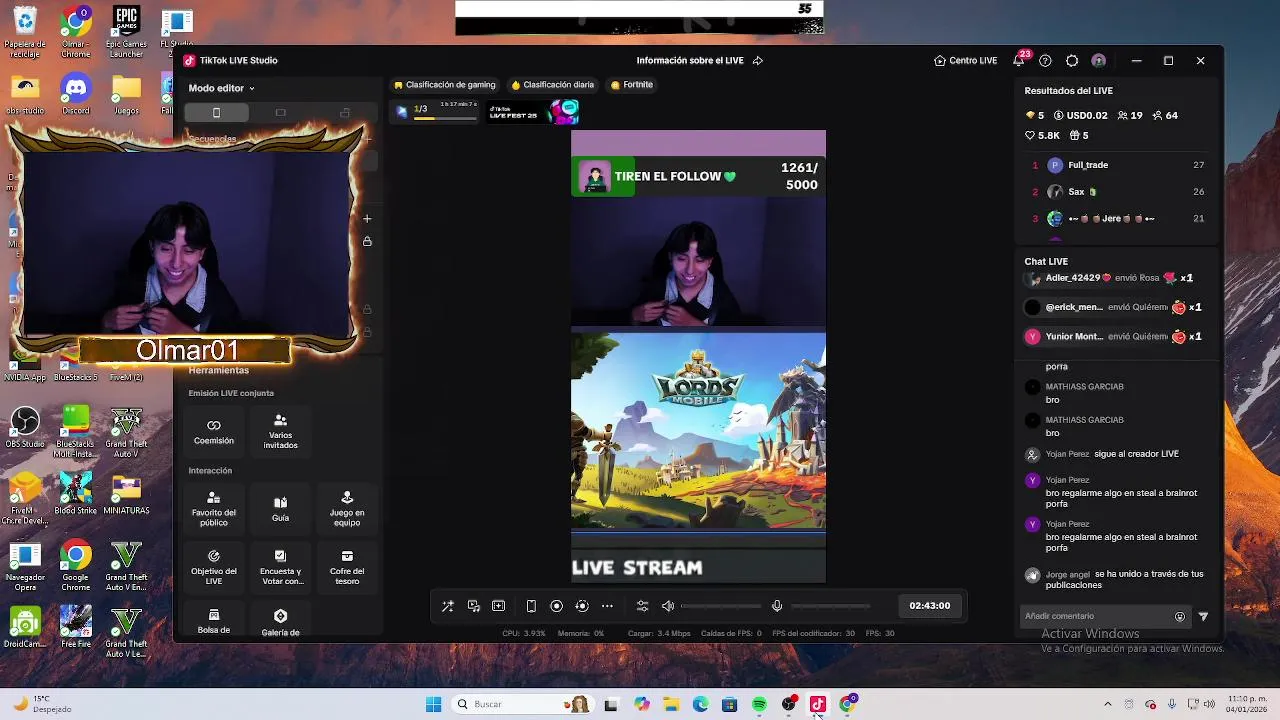Select the landscape scene layout tab
Image resolution: width=1280 pixels, height=720 pixels.
click(280, 113)
